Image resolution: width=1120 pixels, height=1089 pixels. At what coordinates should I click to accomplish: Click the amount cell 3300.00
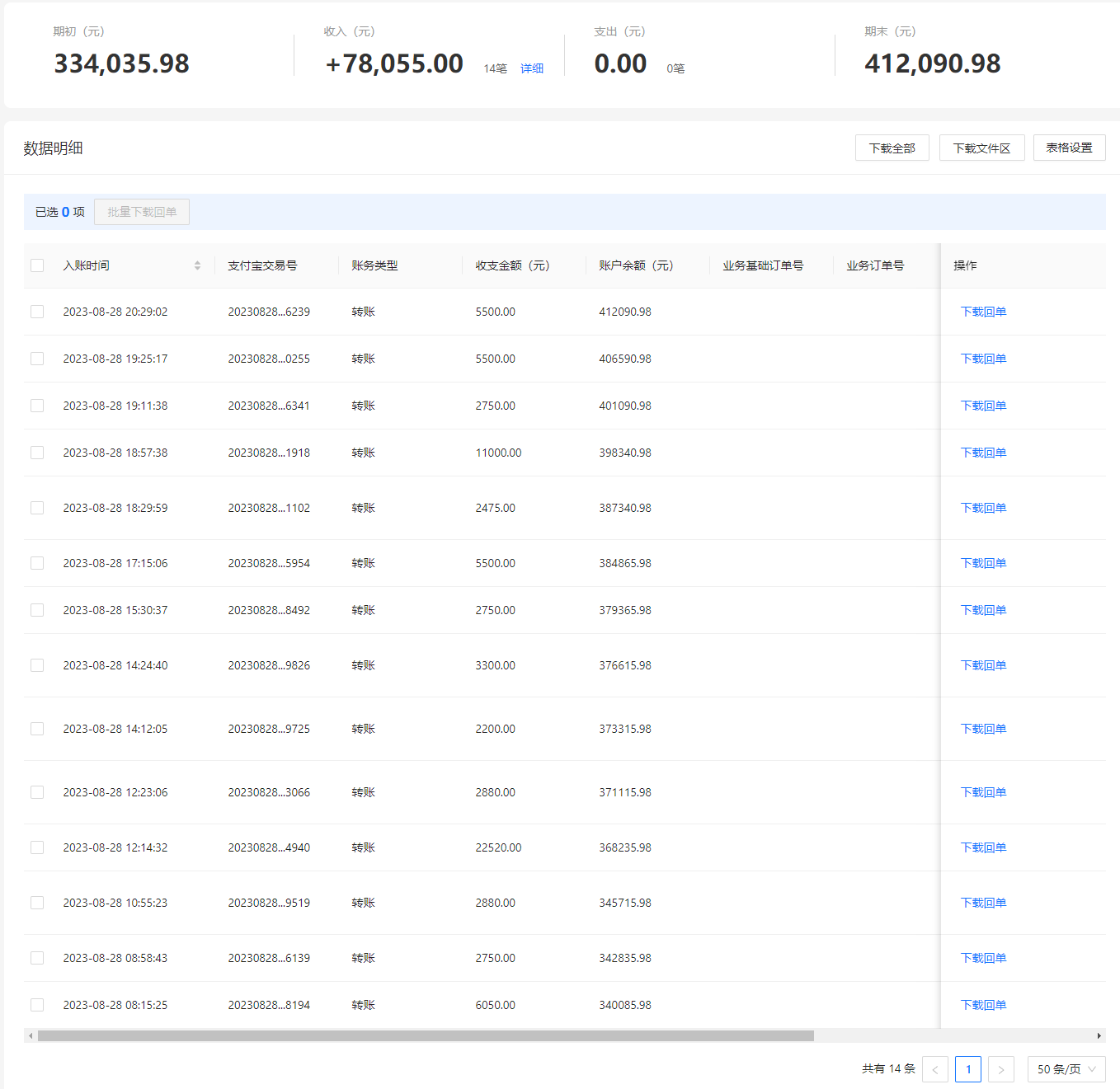point(495,665)
